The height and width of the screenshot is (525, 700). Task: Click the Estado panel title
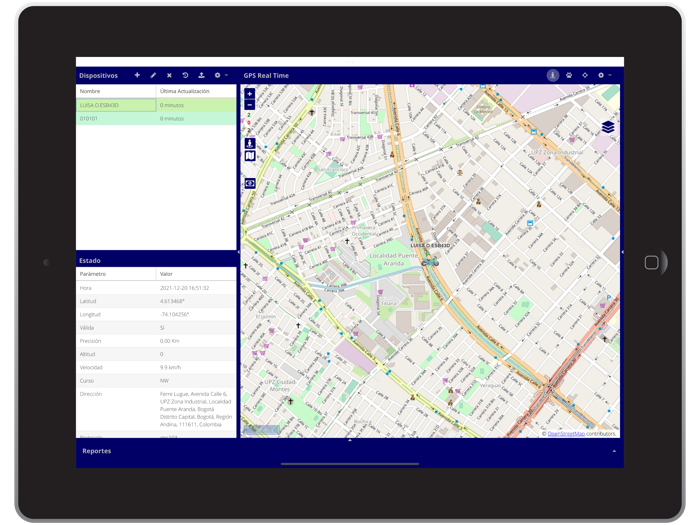click(x=90, y=260)
